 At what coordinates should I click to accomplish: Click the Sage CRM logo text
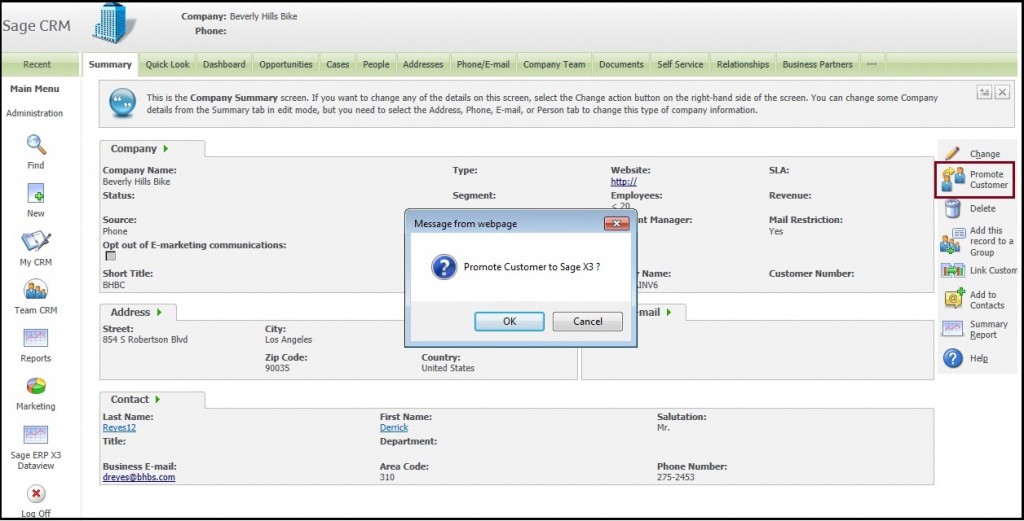(x=37, y=25)
